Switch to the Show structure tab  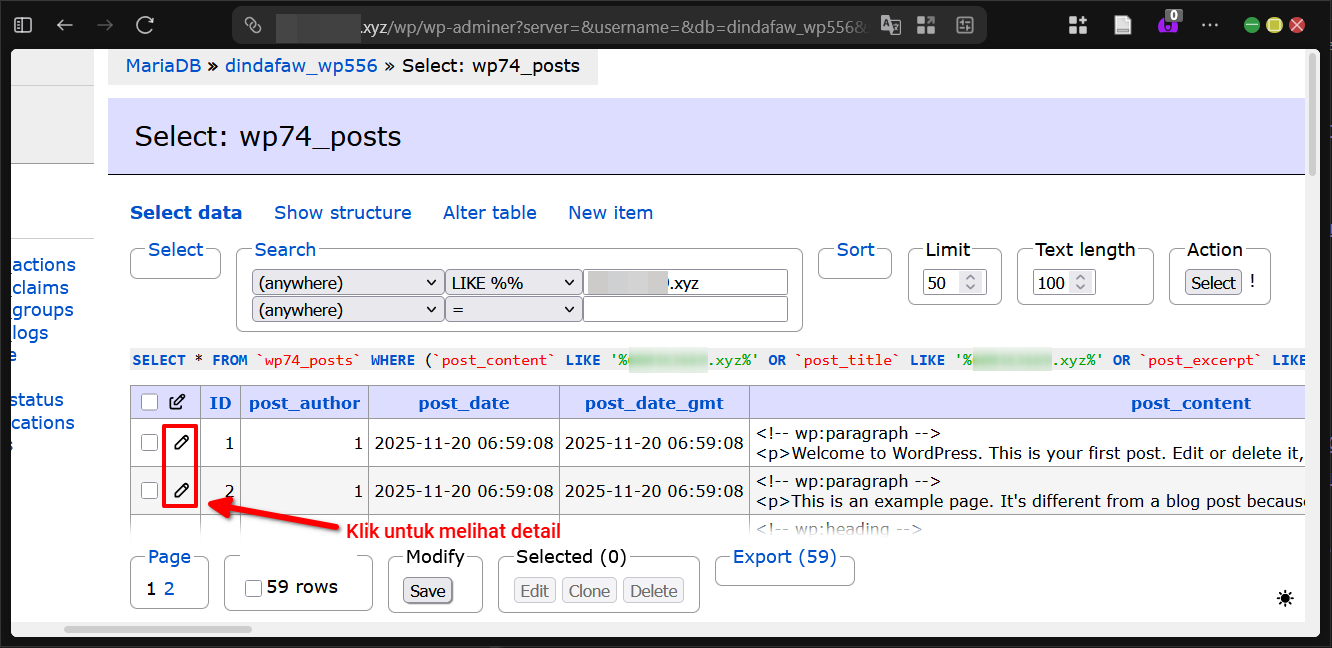click(x=342, y=212)
